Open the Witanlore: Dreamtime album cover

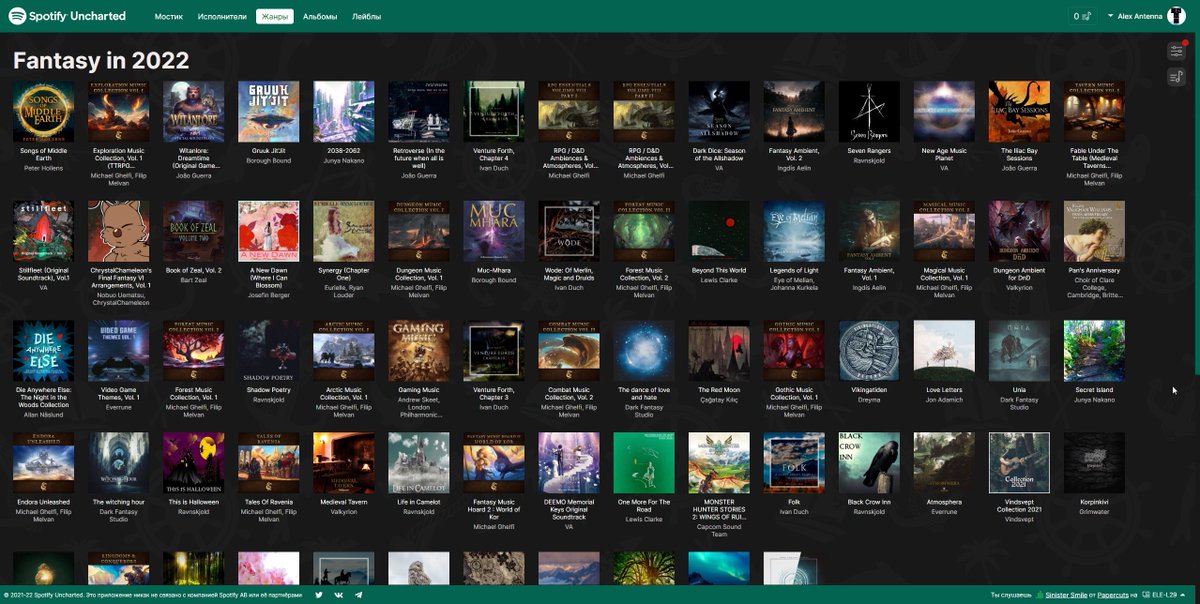coord(194,112)
